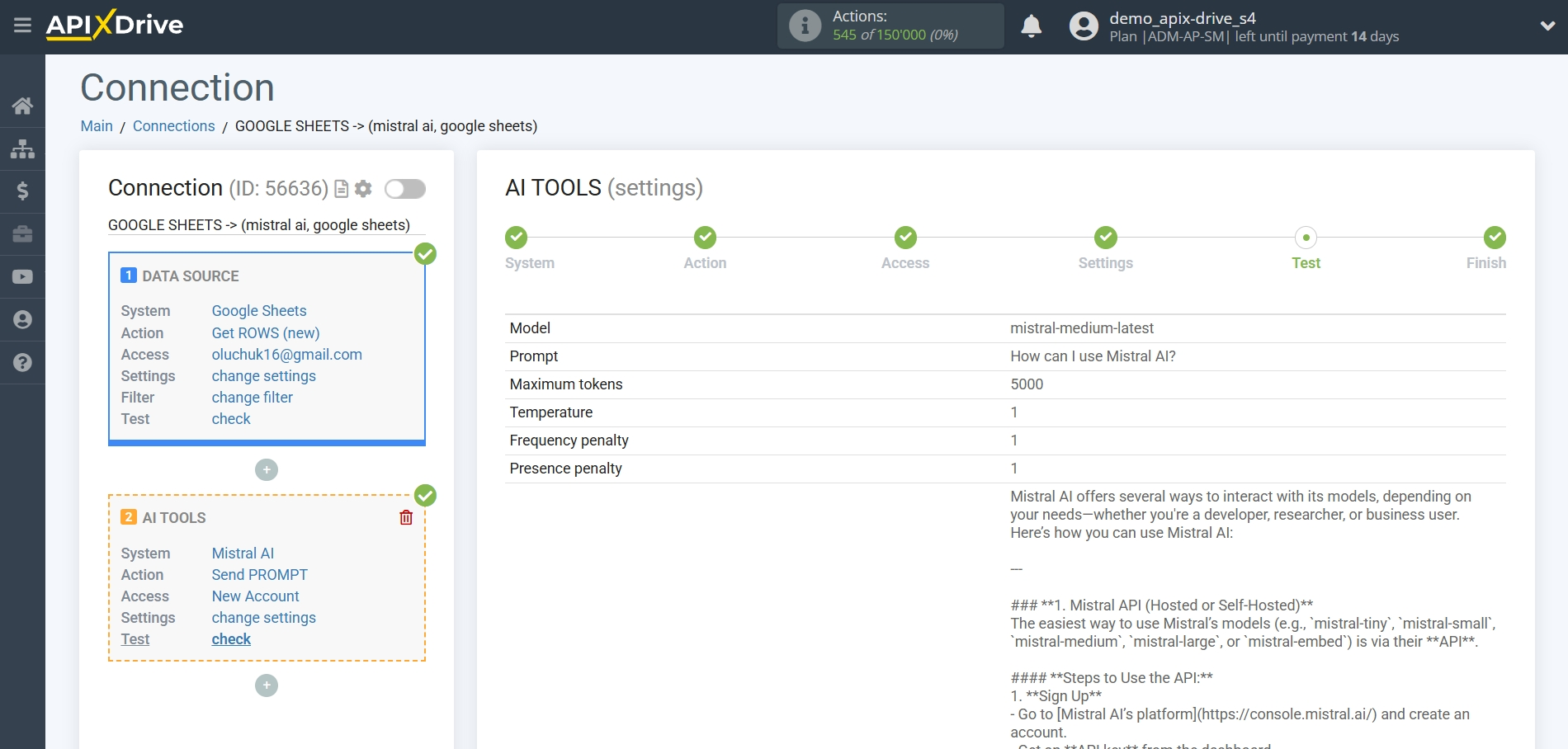1568x749 pixels.
Task: Click the document icon beside the connection ID
Action: (342, 189)
